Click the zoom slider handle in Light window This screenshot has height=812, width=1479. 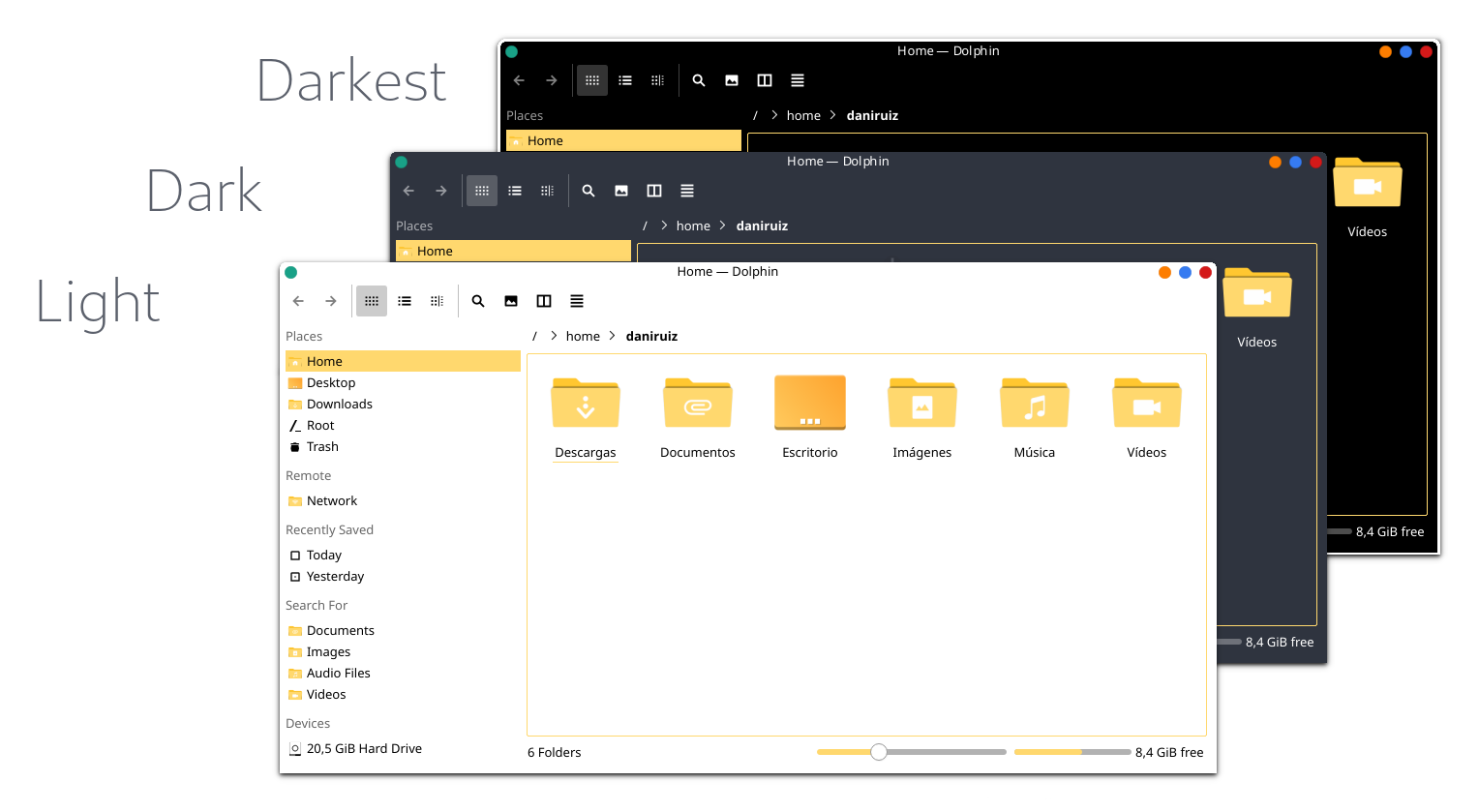[x=879, y=752]
